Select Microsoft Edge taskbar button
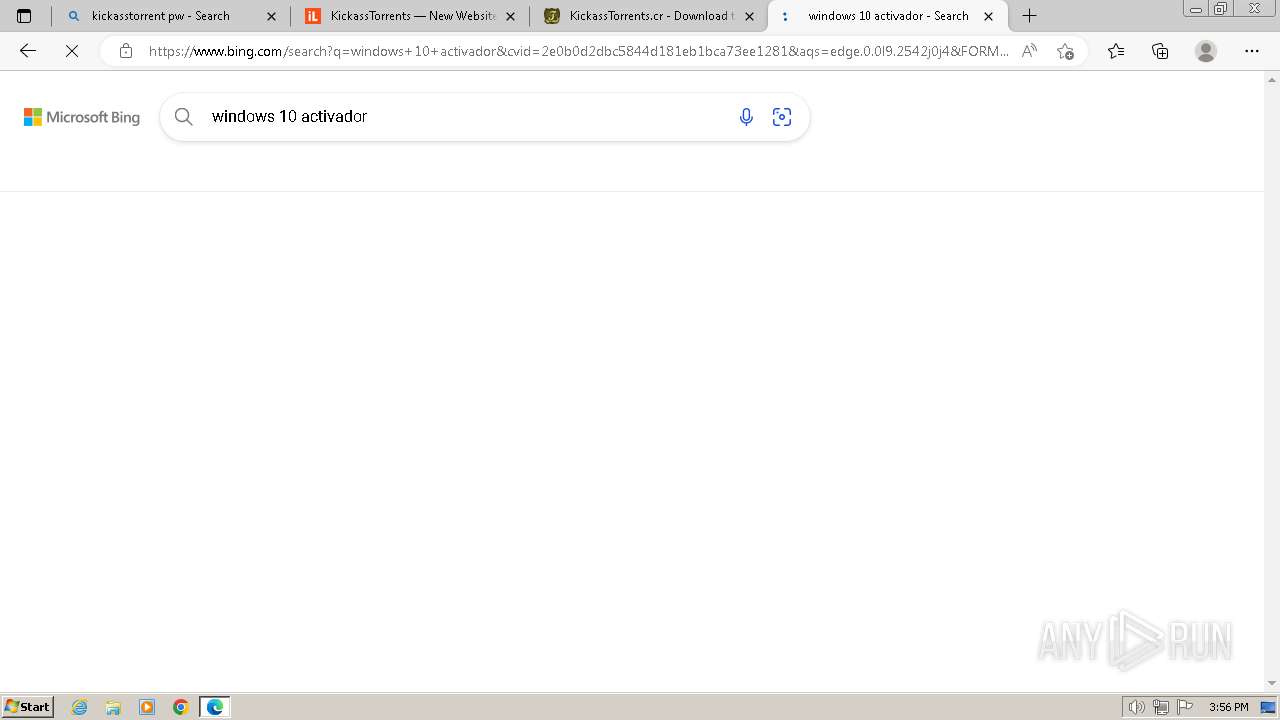The width and height of the screenshot is (1280, 720). pyautogui.click(x=215, y=707)
